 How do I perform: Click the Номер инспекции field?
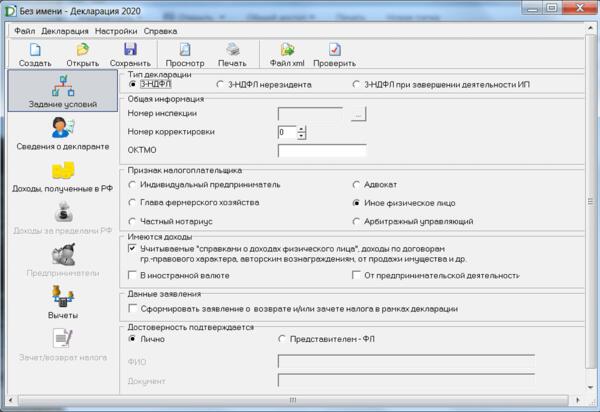310,114
